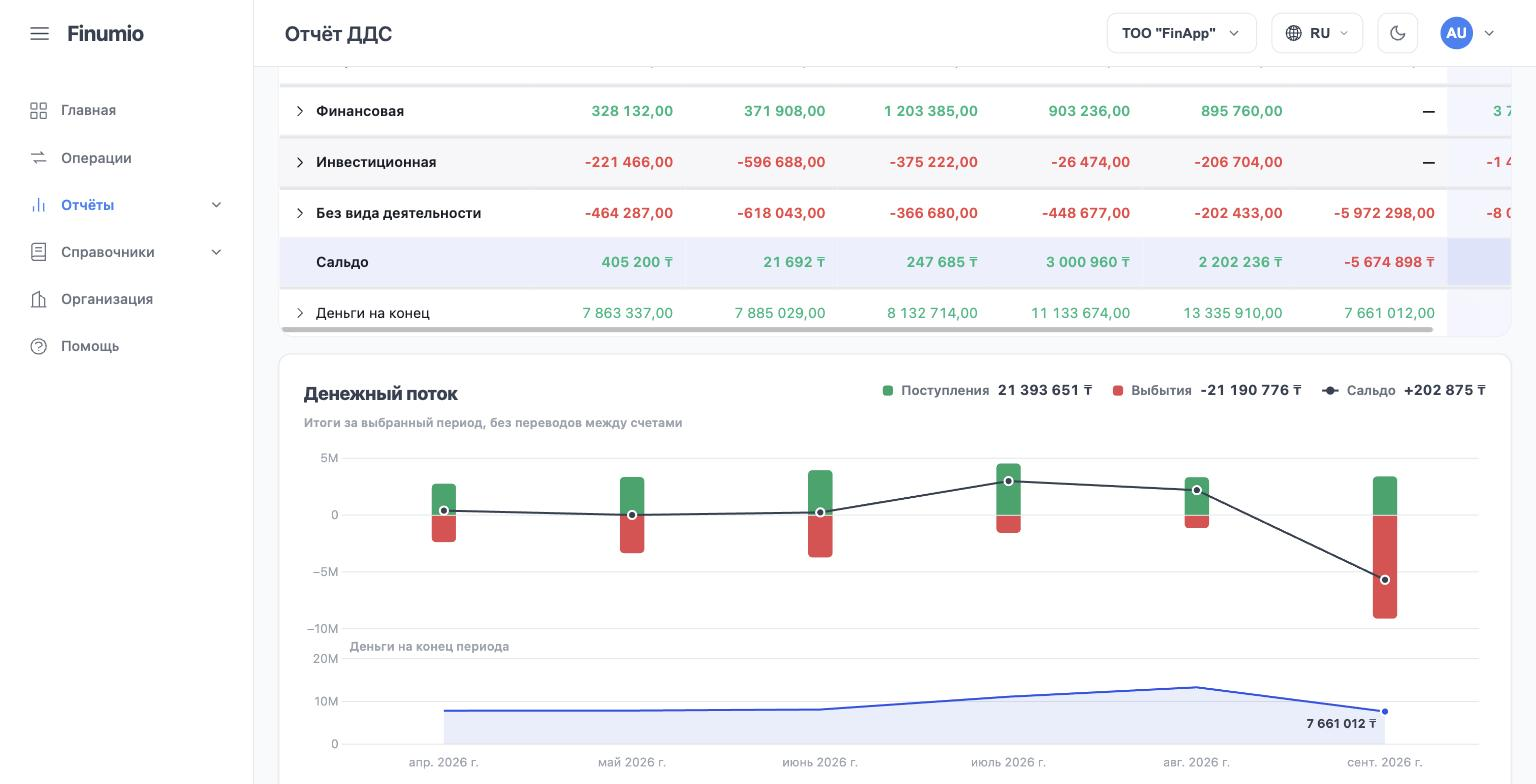Click the Без вида деятельности value -5 972 298,00
Viewport: 1536px width, 784px height.
pyautogui.click(x=1384, y=213)
